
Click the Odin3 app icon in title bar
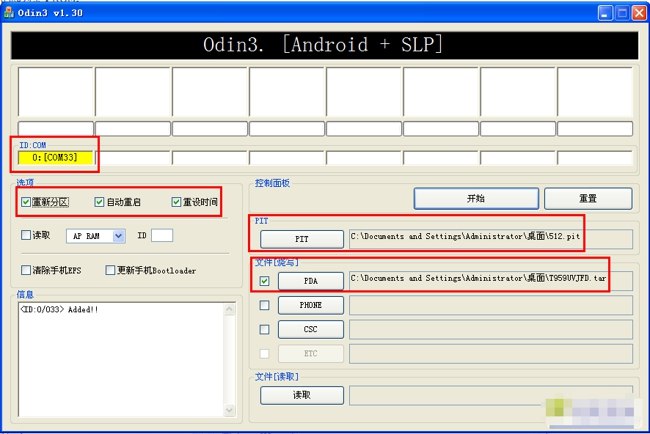[9, 12]
